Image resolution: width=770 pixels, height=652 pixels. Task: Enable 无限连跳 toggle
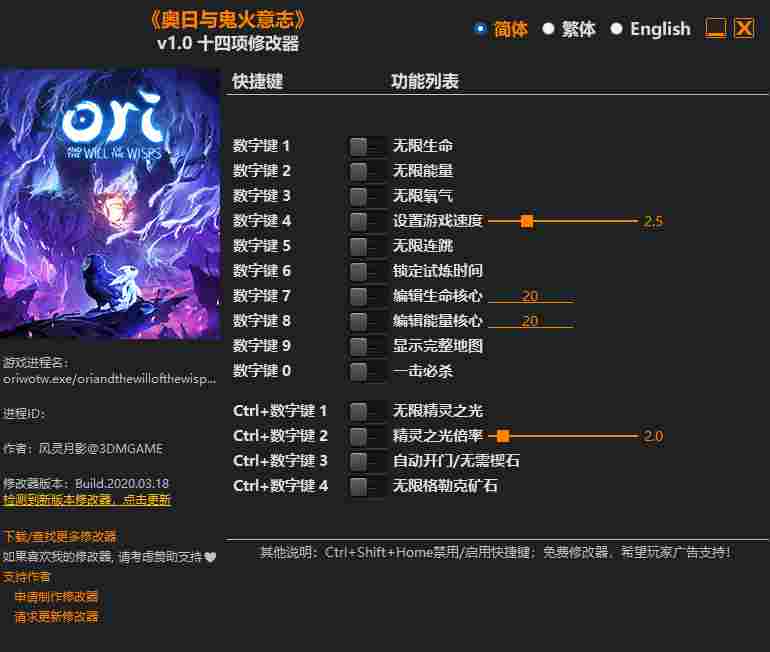click(366, 246)
